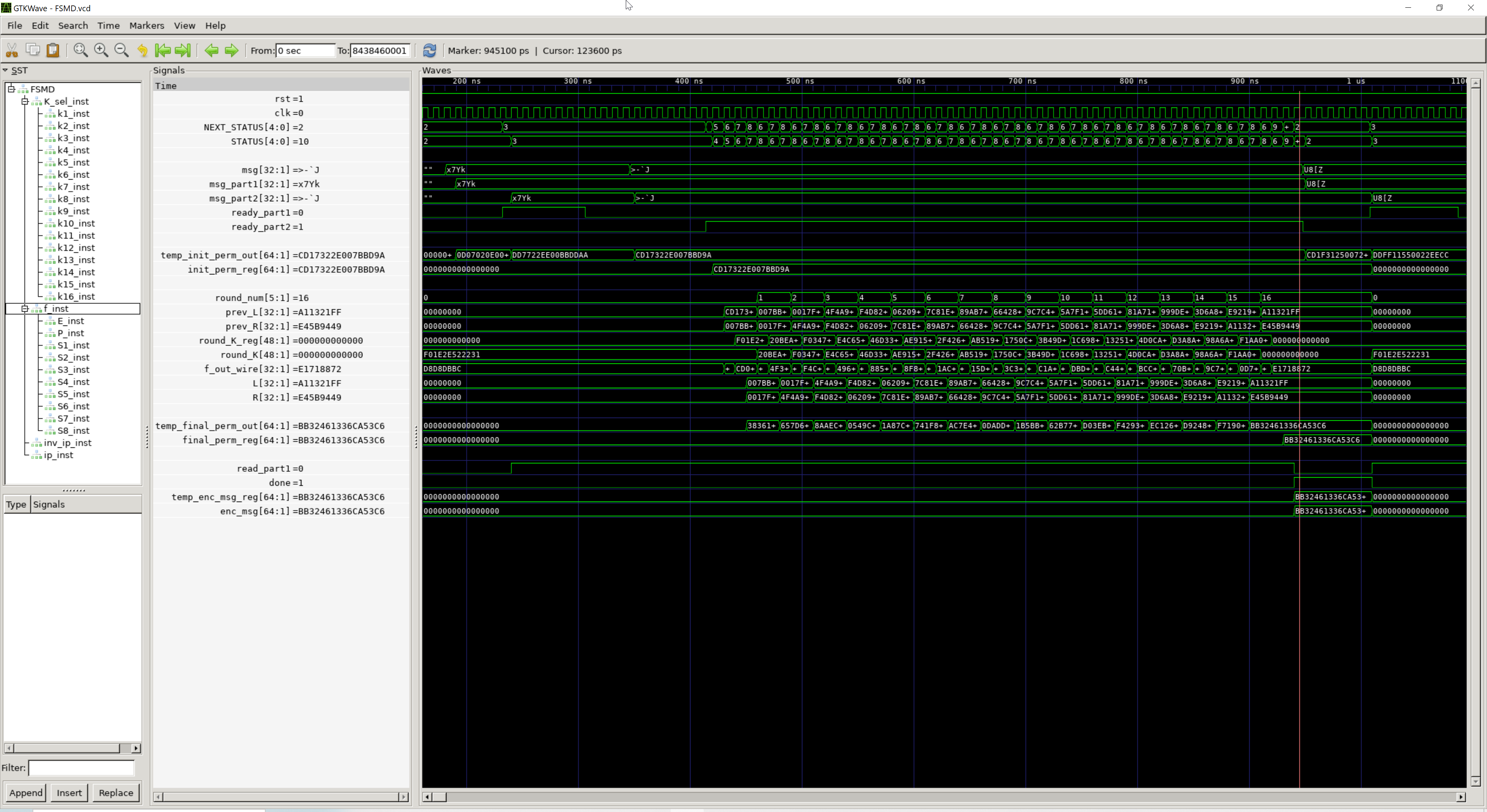Image resolution: width=1487 pixels, height=812 pixels.
Task: Click the Replace button
Action: [115, 792]
